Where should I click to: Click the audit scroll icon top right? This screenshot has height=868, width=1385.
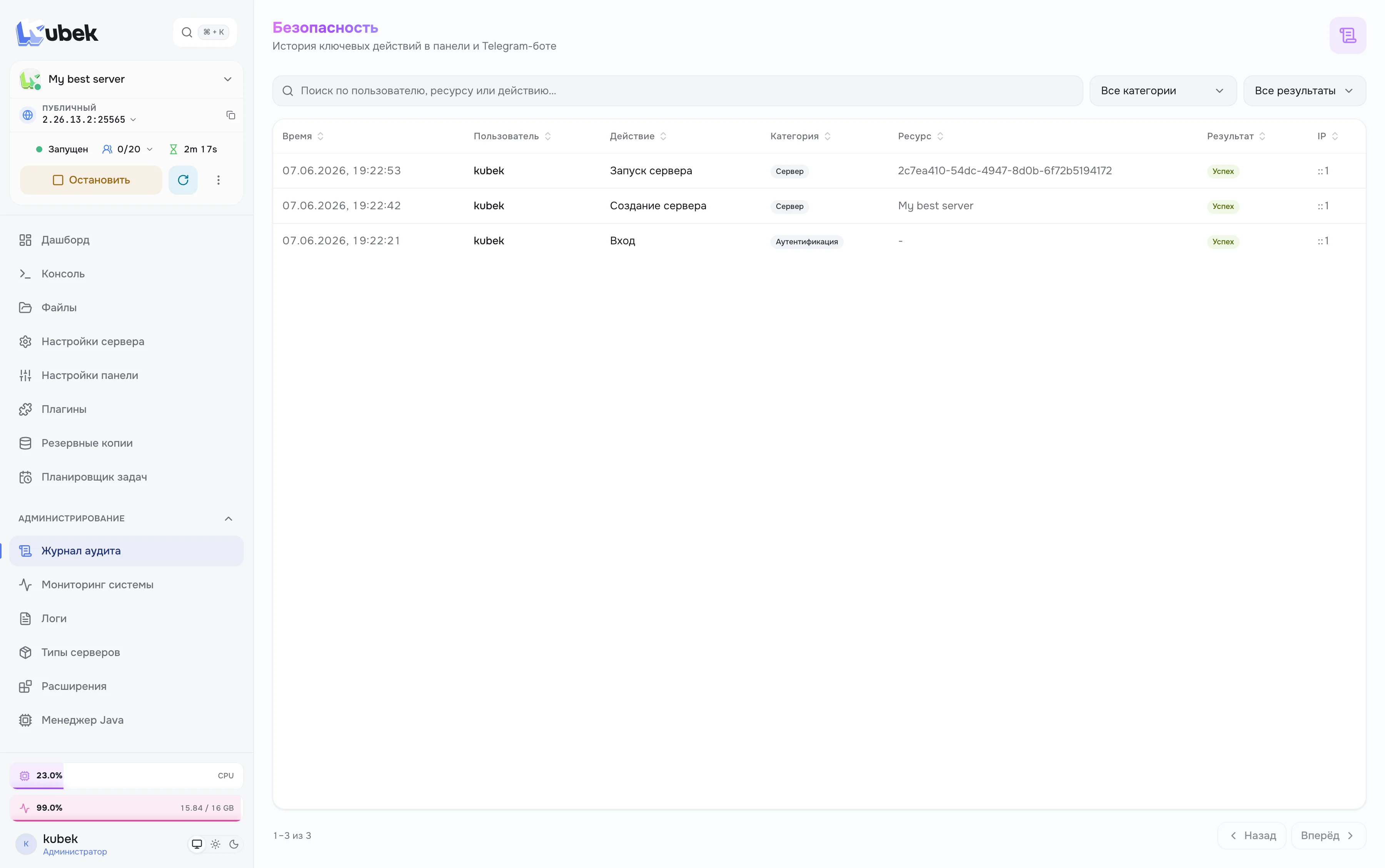(1347, 36)
